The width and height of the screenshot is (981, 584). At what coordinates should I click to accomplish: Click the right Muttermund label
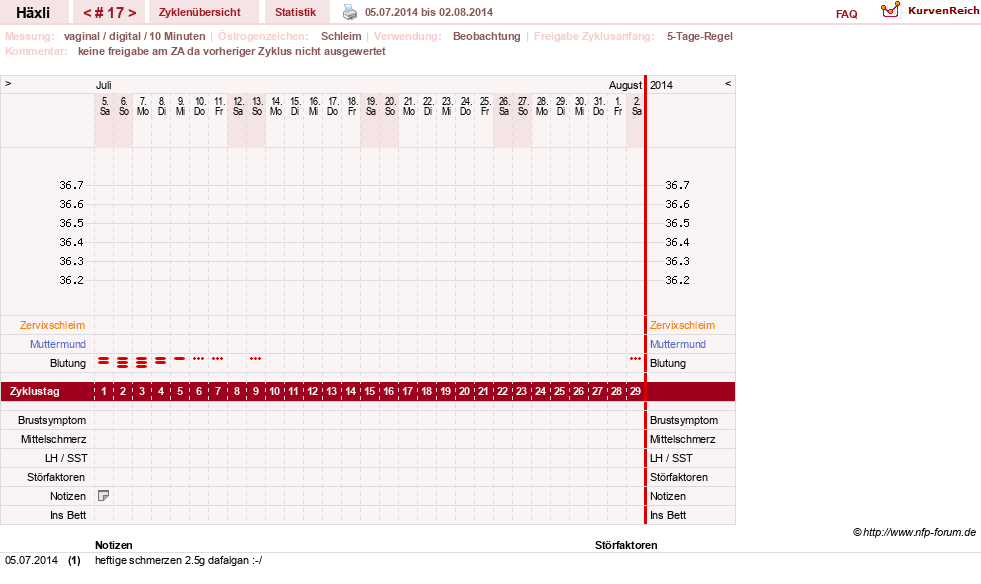(678, 344)
